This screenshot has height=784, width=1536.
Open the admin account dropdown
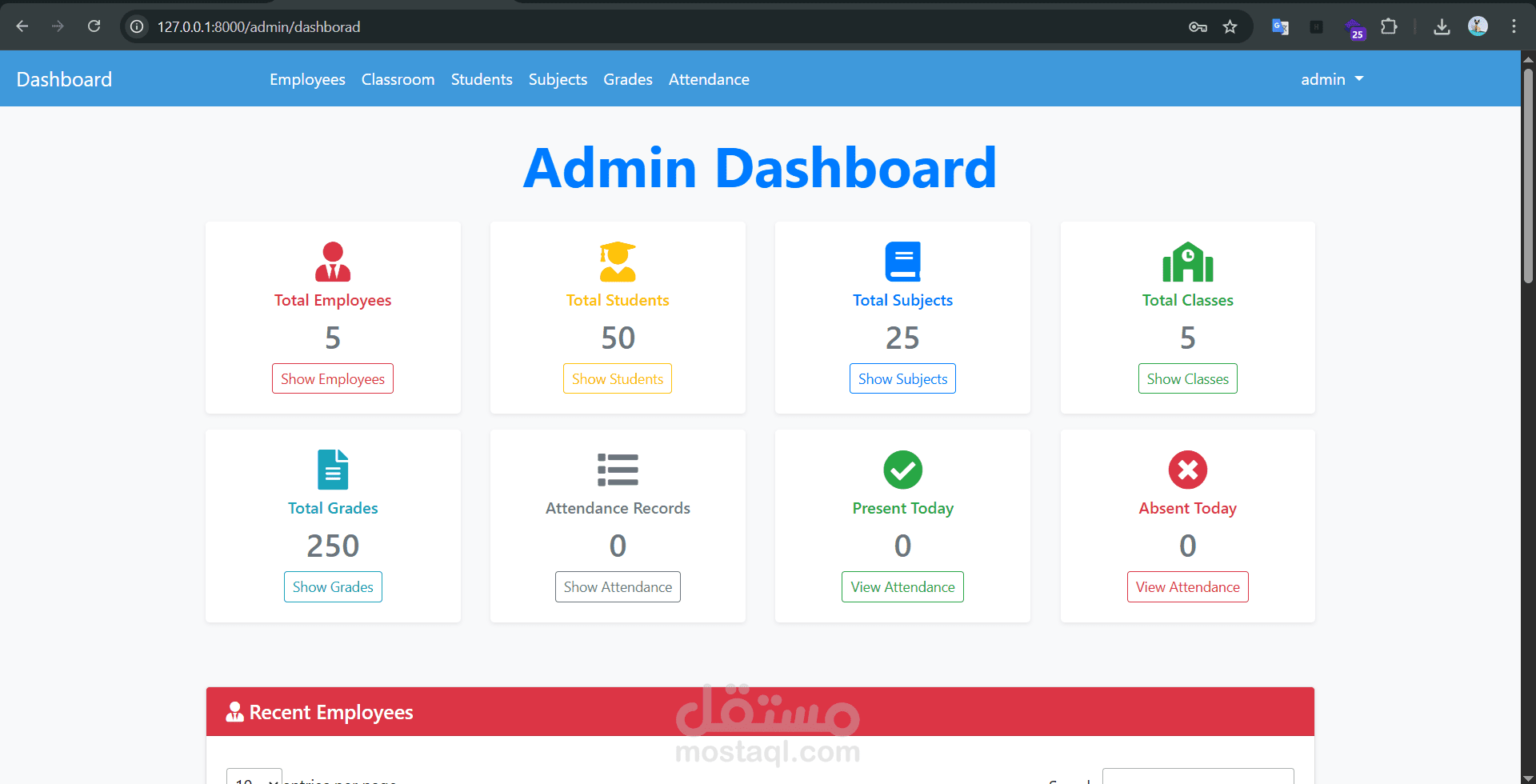coord(1332,79)
